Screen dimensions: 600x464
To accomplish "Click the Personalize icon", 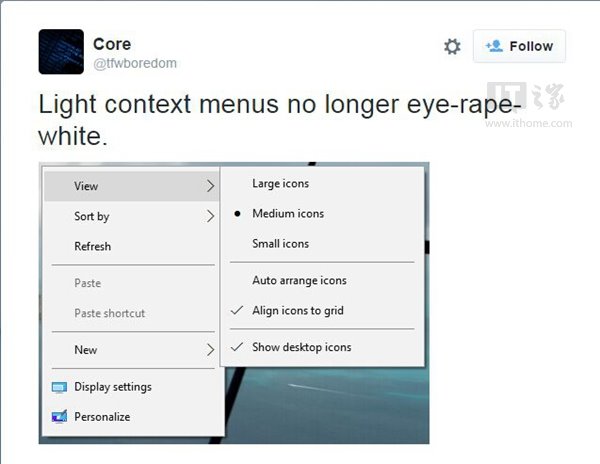I will (x=59, y=417).
